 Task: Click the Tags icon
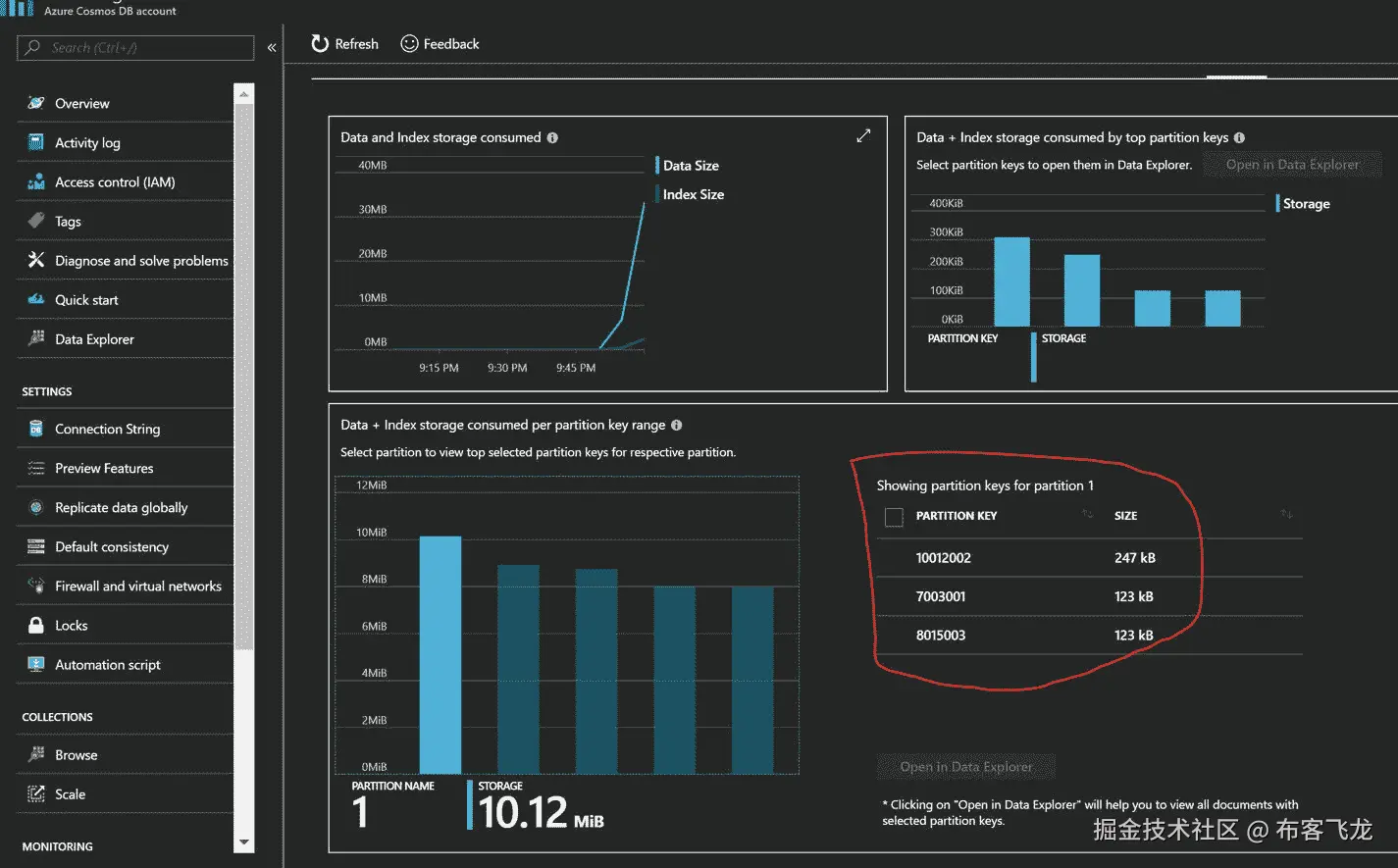(36, 221)
